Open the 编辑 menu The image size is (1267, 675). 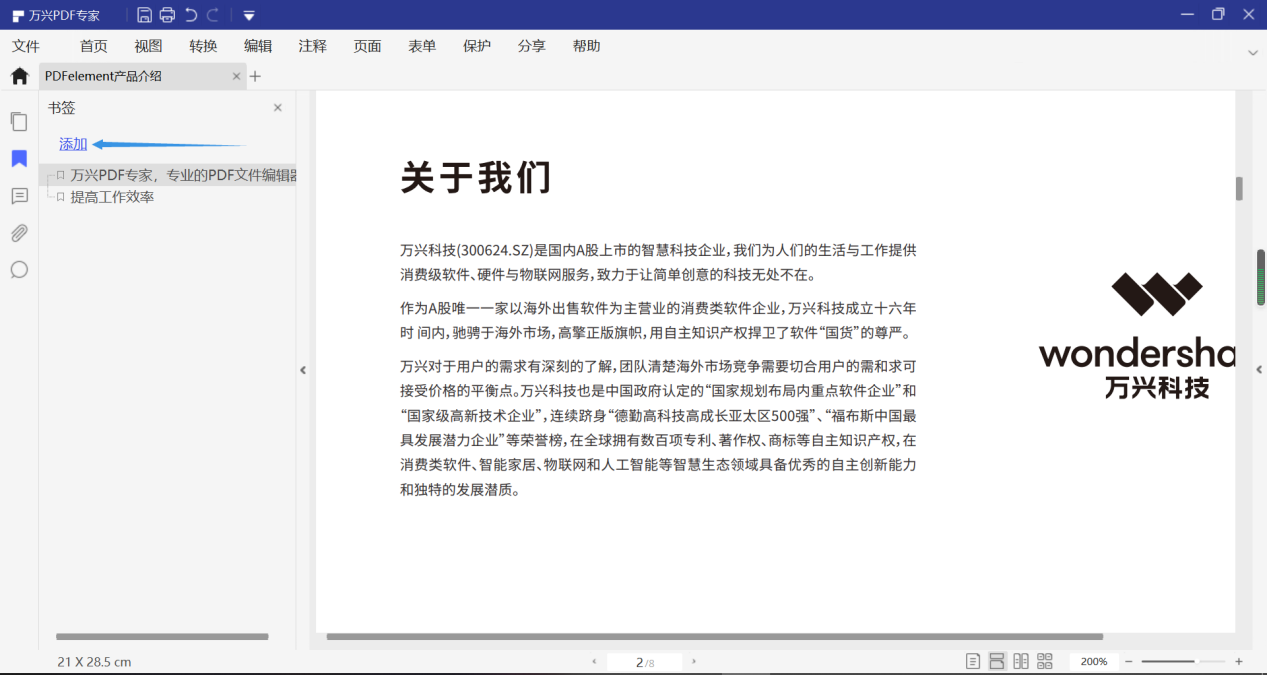coord(258,46)
